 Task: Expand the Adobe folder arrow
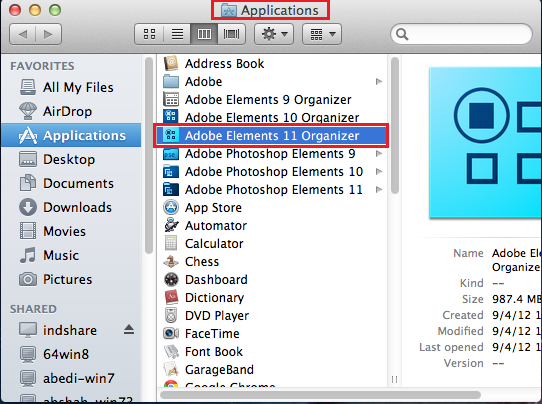tap(379, 82)
